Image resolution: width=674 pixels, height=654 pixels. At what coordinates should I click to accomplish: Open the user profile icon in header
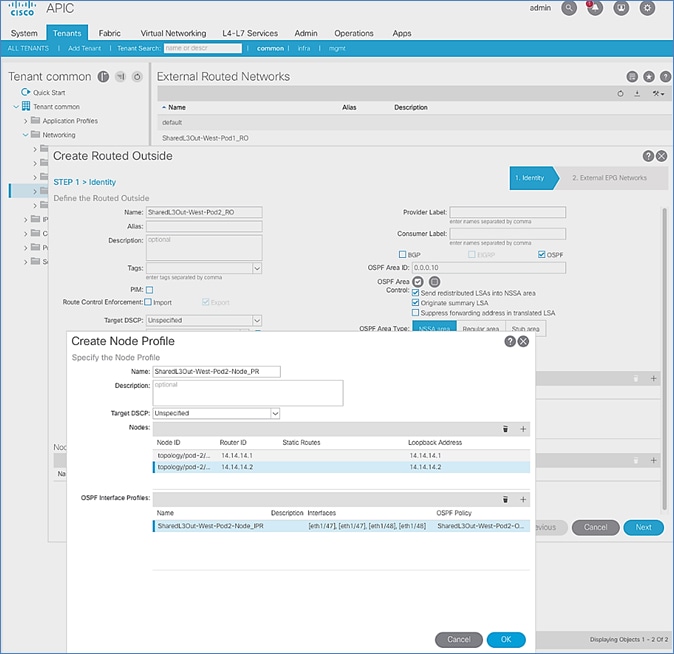point(621,8)
